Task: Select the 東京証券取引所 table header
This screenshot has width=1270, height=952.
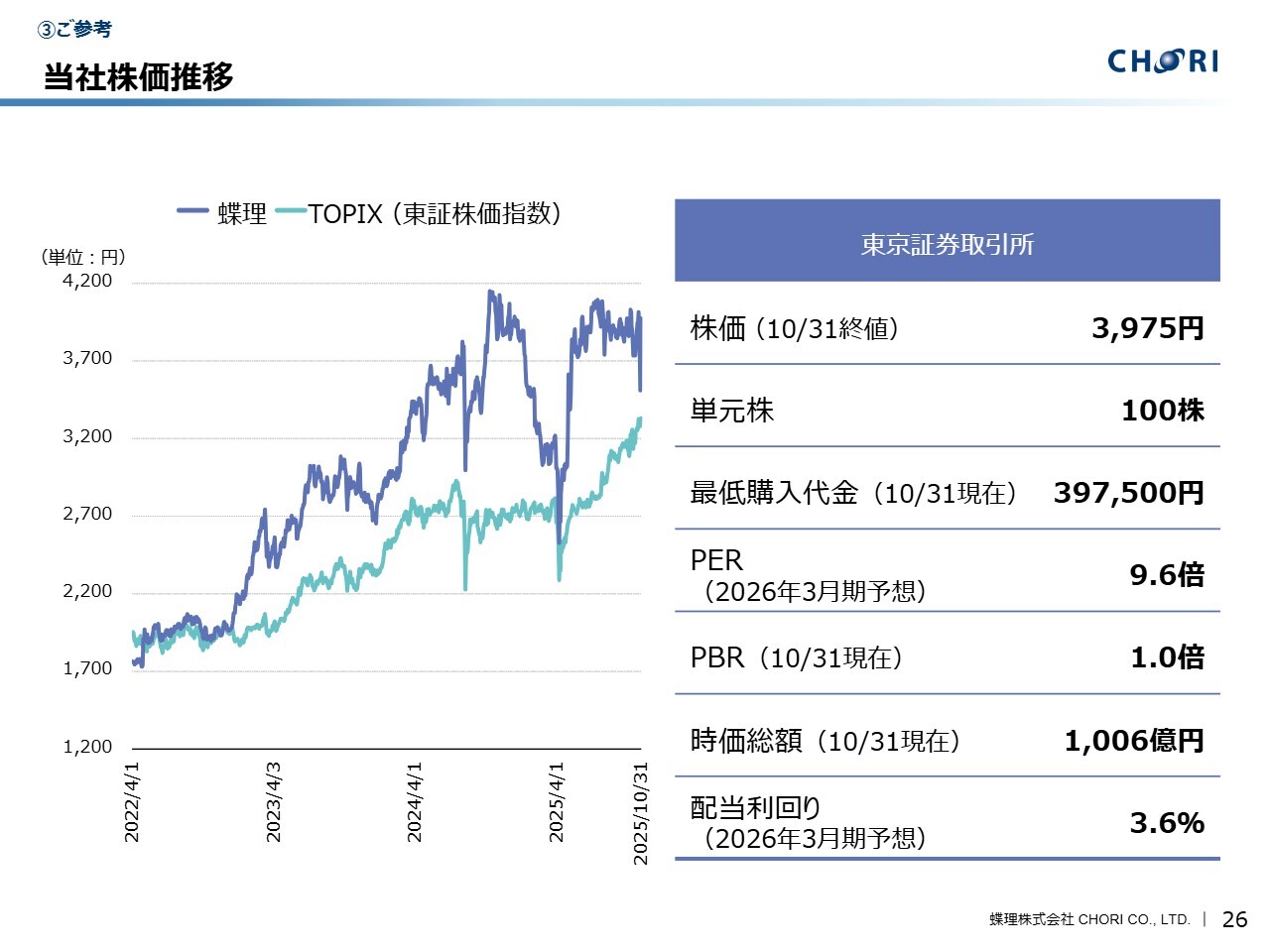Action: pos(947,244)
